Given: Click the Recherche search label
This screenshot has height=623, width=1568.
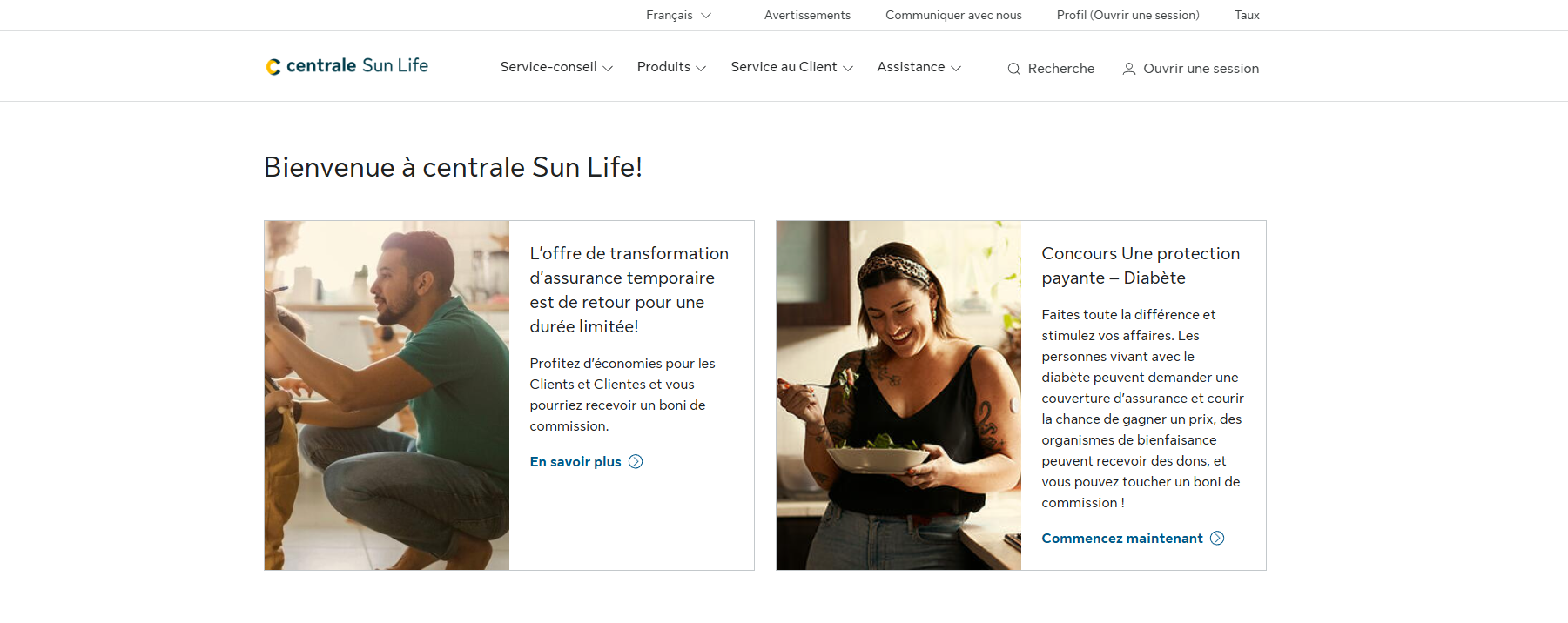Looking at the screenshot, I should 1060,69.
